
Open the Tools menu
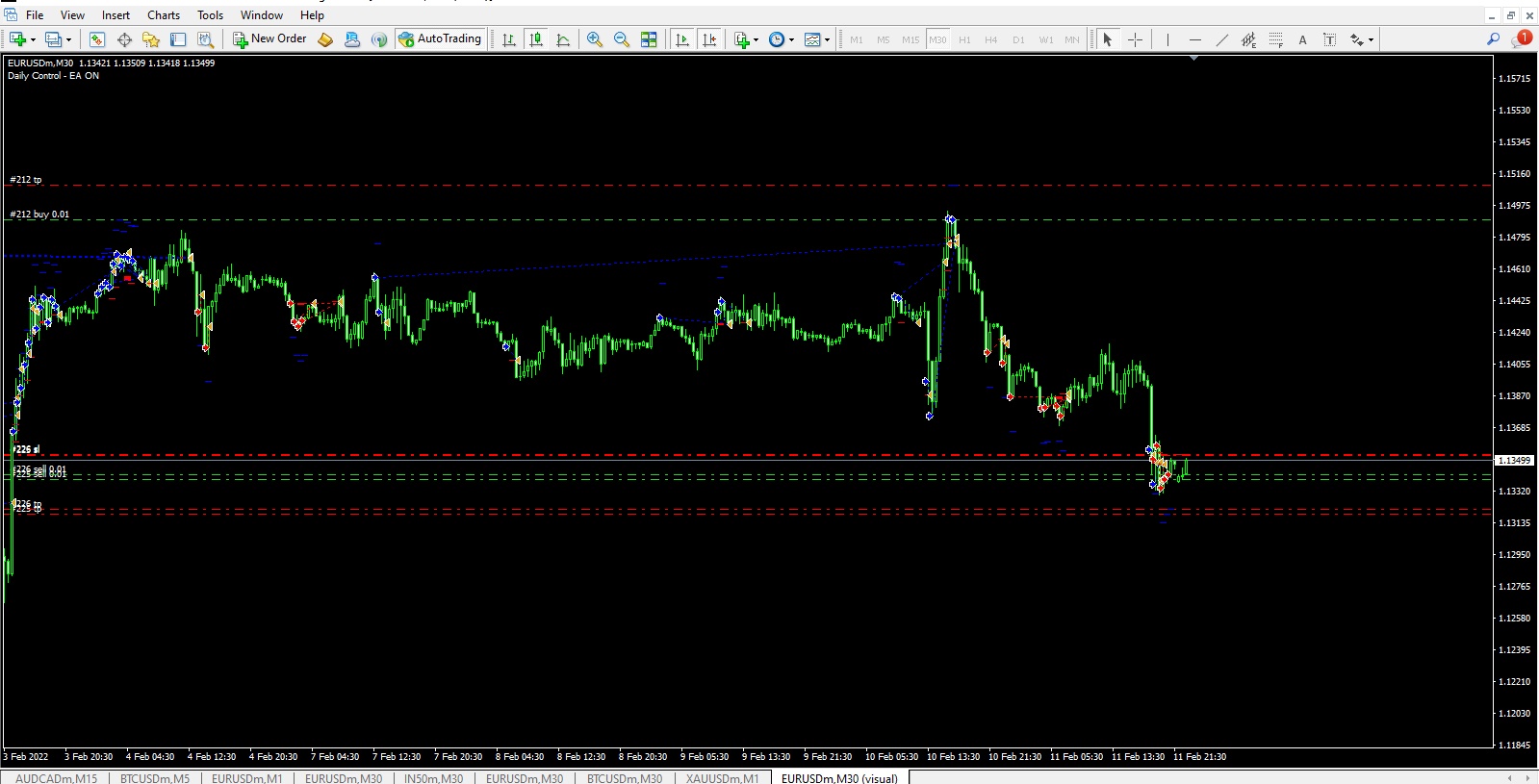coord(210,14)
